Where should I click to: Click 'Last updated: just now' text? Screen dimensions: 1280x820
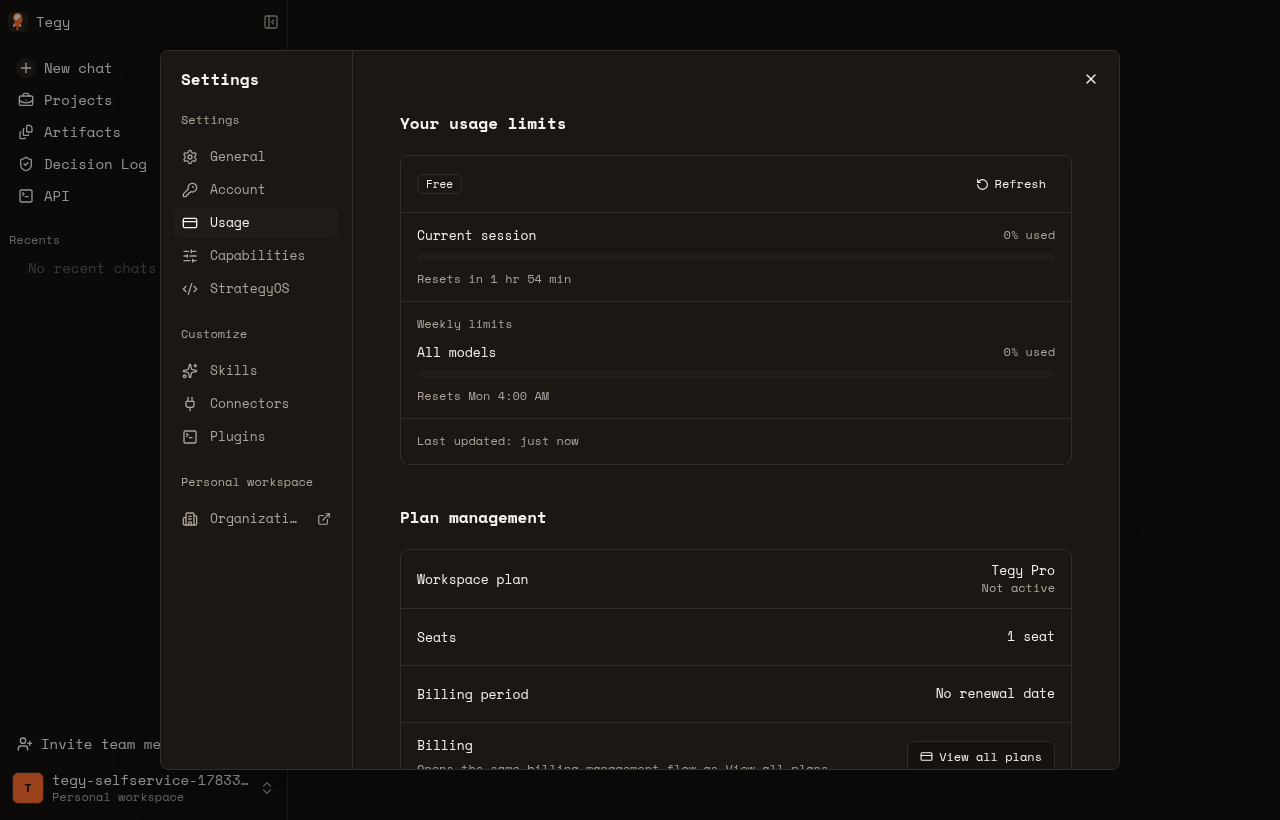[x=498, y=441]
